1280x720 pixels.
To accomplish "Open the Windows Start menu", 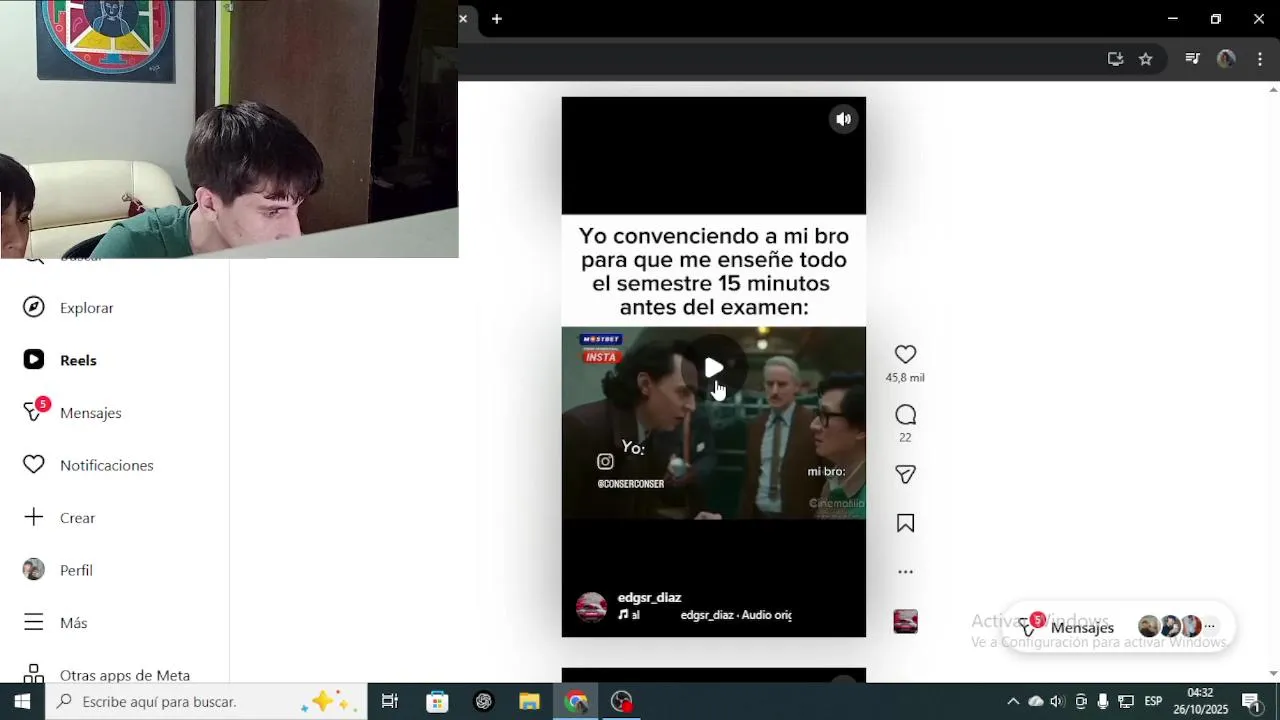I will click(x=22, y=702).
